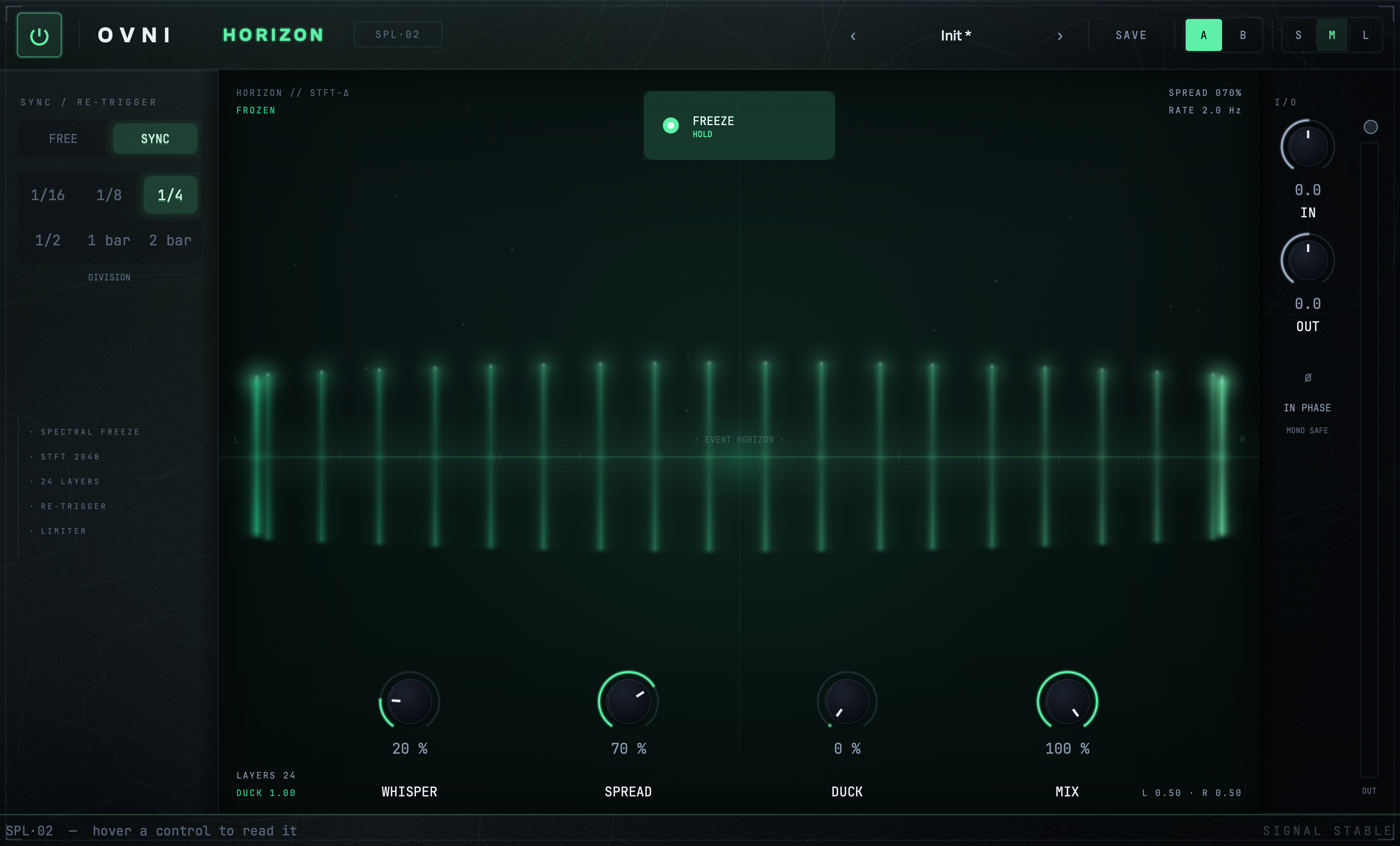Click the round output meter indicator

pyautogui.click(x=1370, y=127)
